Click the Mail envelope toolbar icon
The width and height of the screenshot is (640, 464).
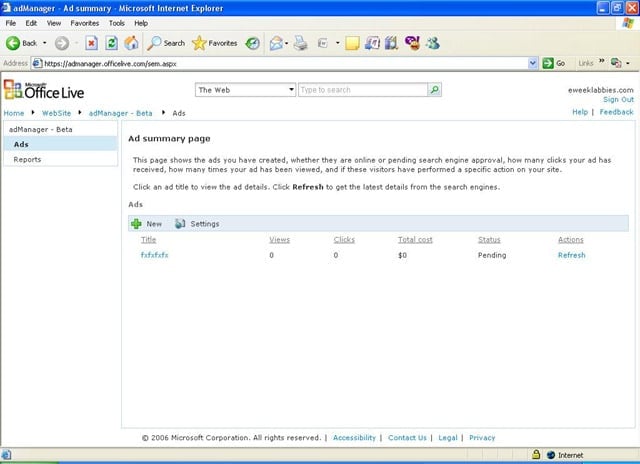276,43
